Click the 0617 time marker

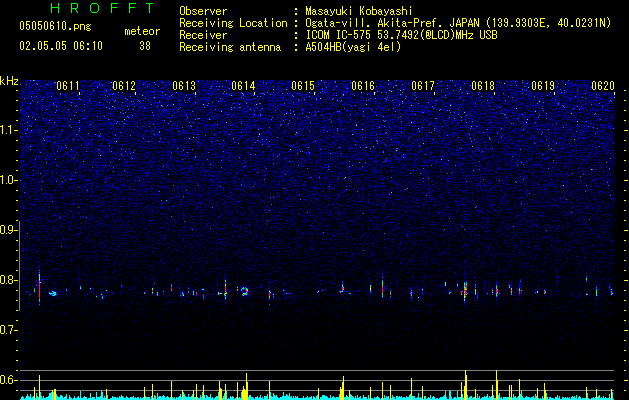tap(423, 86)
